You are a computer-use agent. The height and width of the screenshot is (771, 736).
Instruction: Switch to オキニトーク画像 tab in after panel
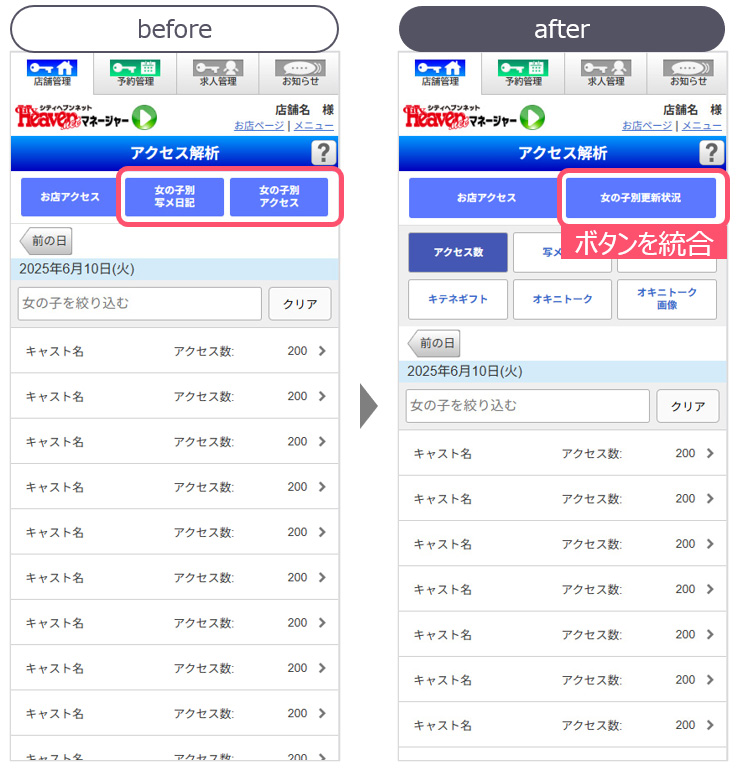pyautogui.click(x=667, y=299)
